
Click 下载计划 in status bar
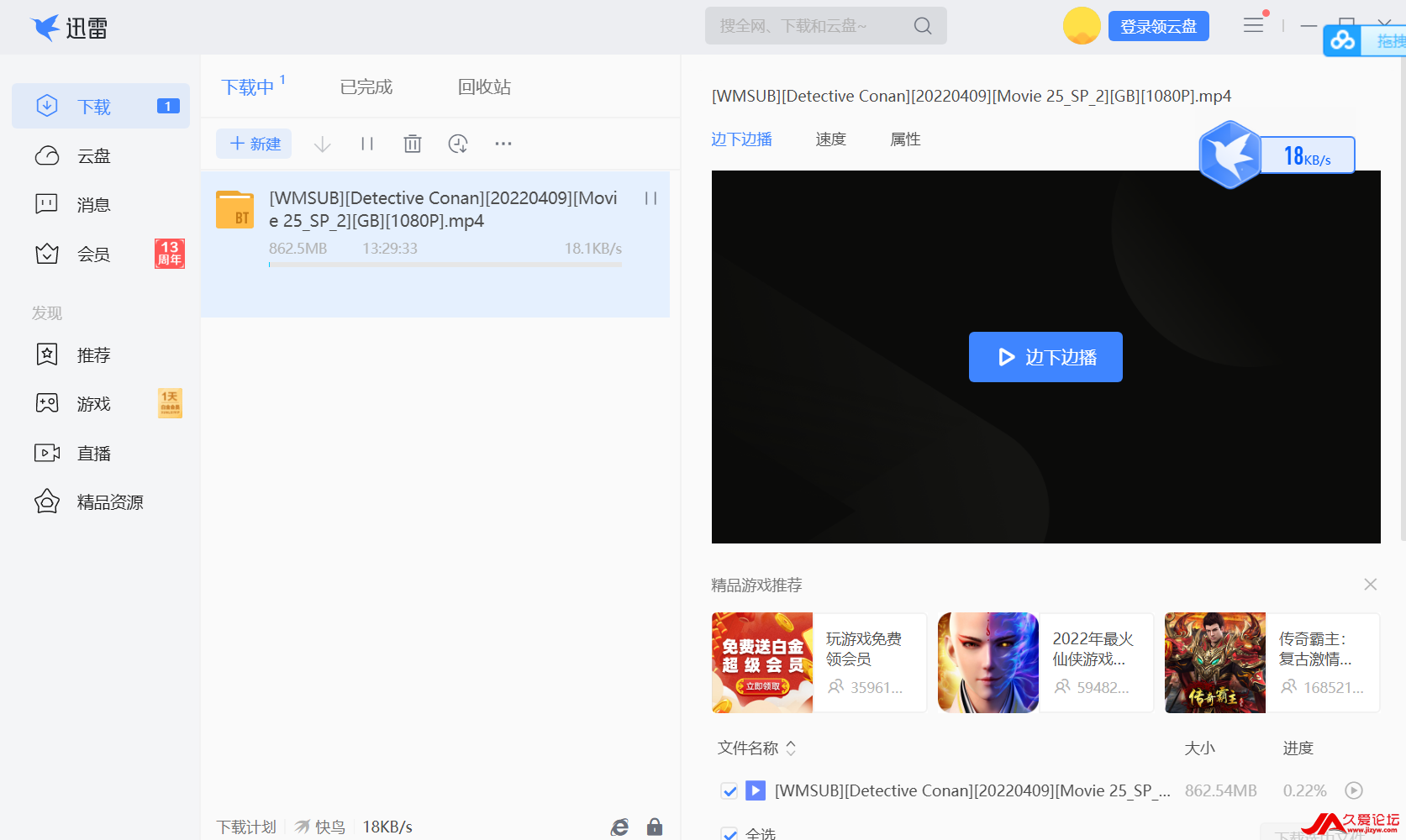pyautogui.click(x=246, y=827)
